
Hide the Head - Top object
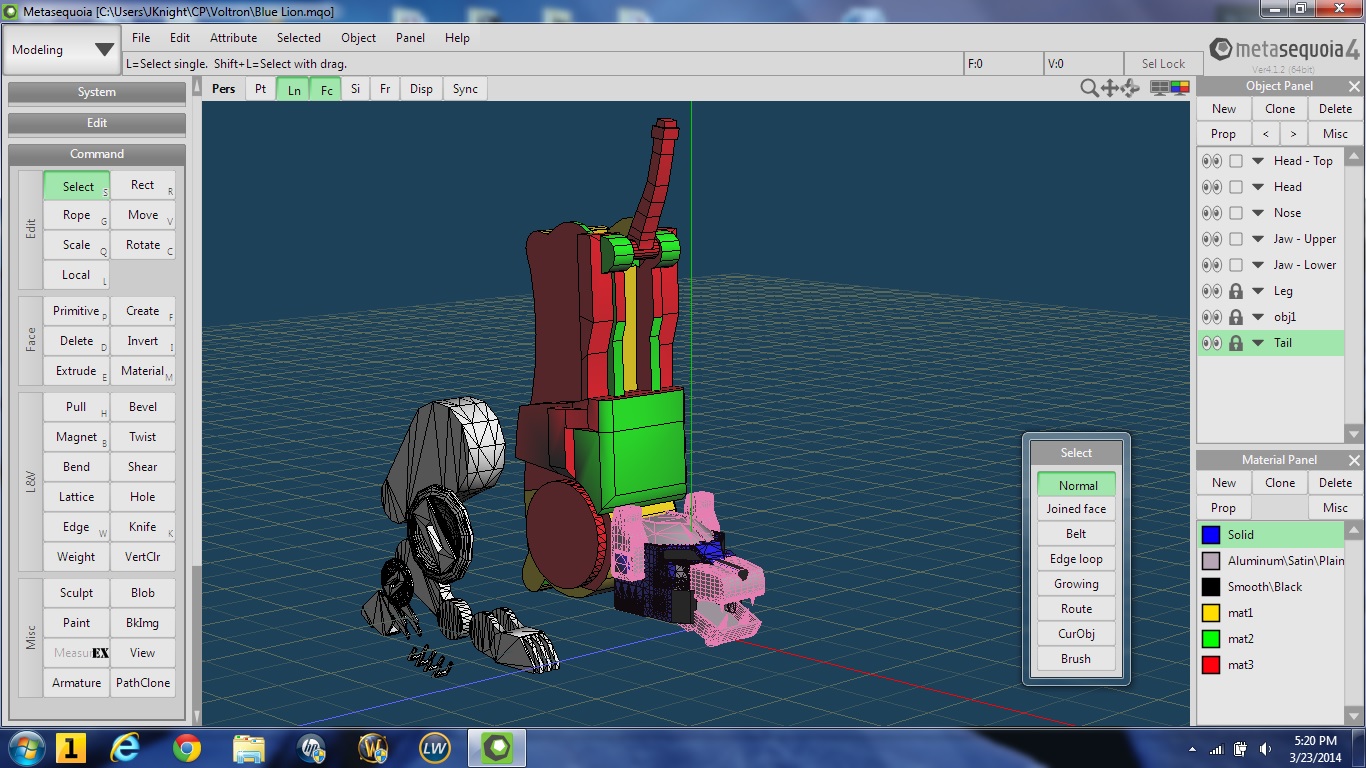(x=1211, y=161)
